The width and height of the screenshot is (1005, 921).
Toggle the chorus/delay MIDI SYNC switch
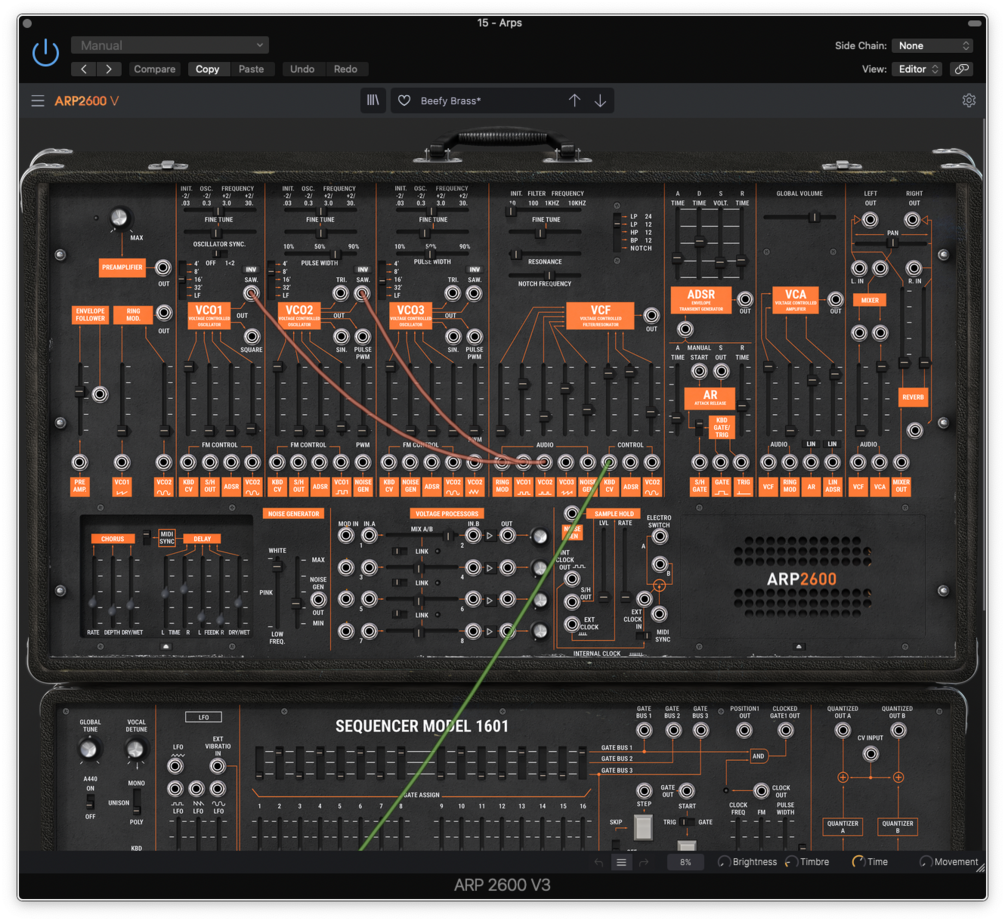[147, 536]
